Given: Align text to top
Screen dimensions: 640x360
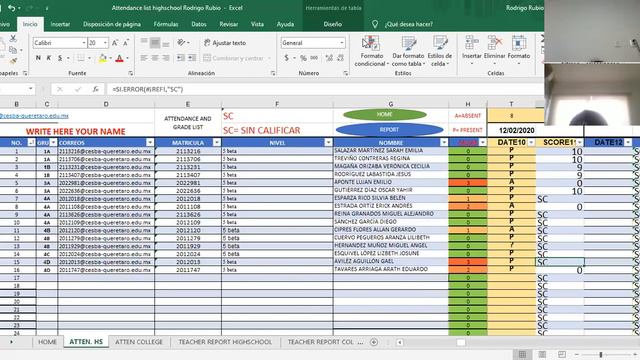Looking at the screenshot, I should (x=144, y=42).
